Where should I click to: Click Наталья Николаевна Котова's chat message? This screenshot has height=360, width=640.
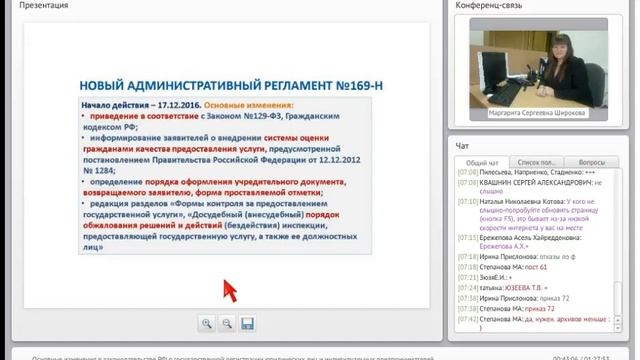[x=529, y=215]
